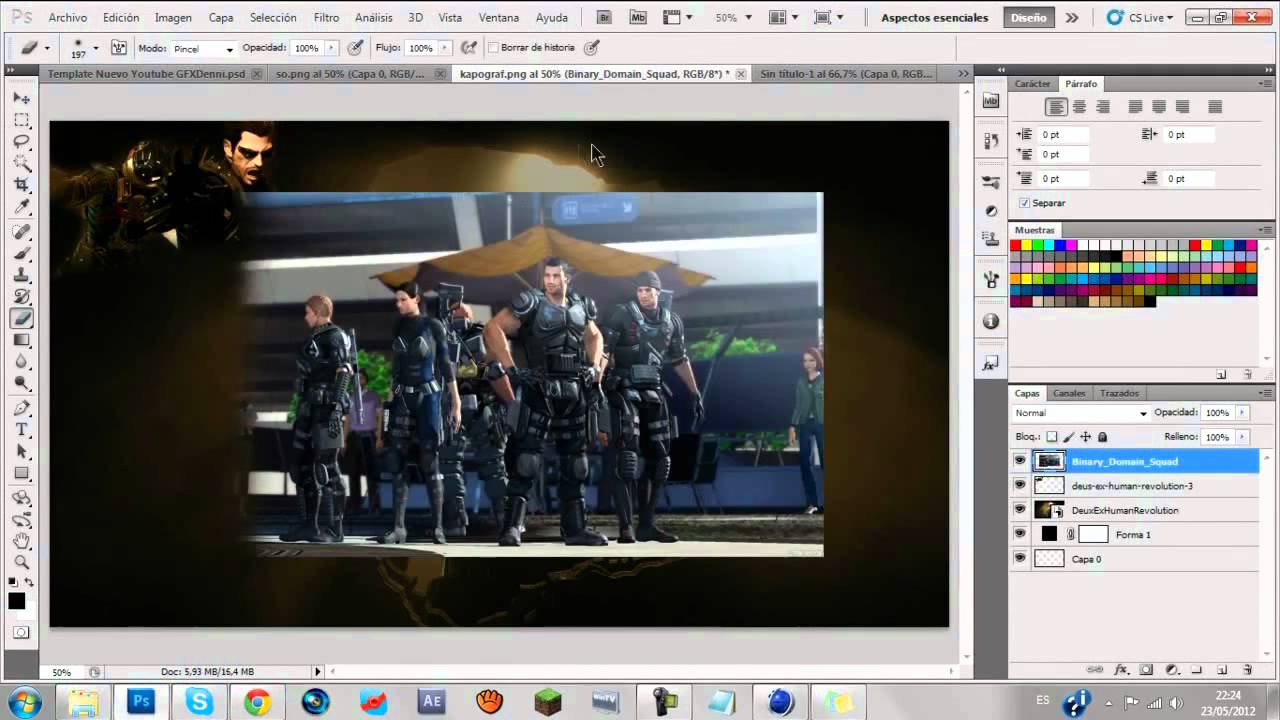The height and width of the screenshot is (720, 1280).
Task: Select the Horizontal Type tool
Action: click(21, 430)
